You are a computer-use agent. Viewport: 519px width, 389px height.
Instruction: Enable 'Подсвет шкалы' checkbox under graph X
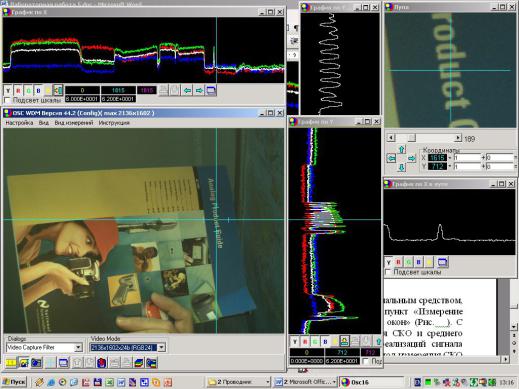(x=7, y=100)
